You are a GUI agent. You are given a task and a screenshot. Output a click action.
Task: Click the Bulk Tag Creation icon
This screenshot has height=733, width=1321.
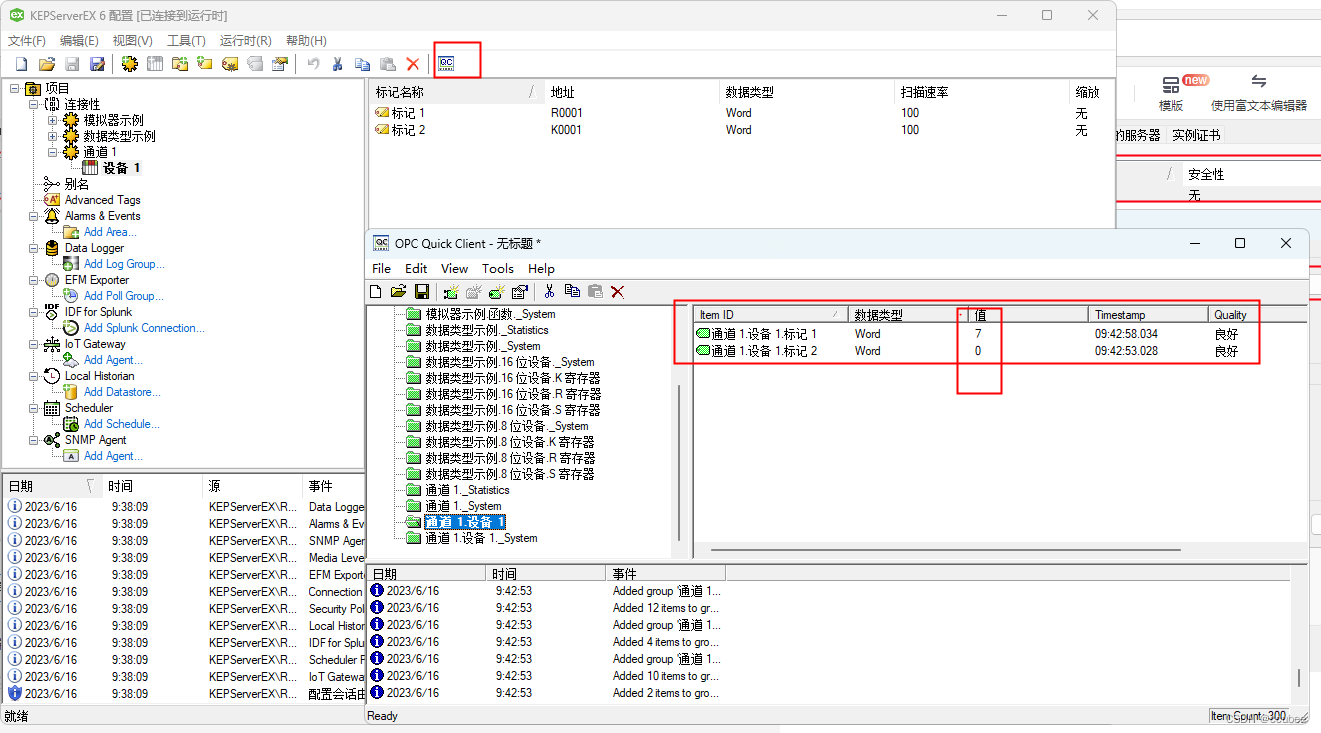pyautogui.click(x=230, y=64)
